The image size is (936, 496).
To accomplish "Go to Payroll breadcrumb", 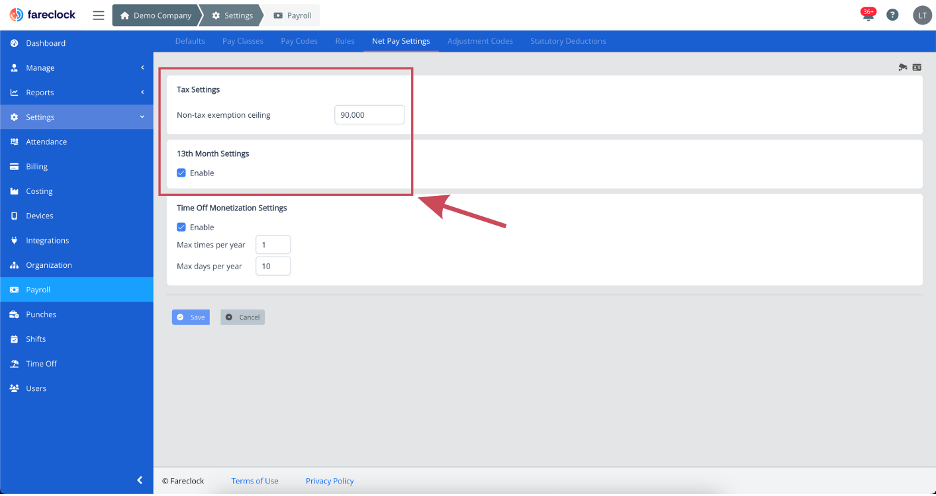I will click(292, 16).
